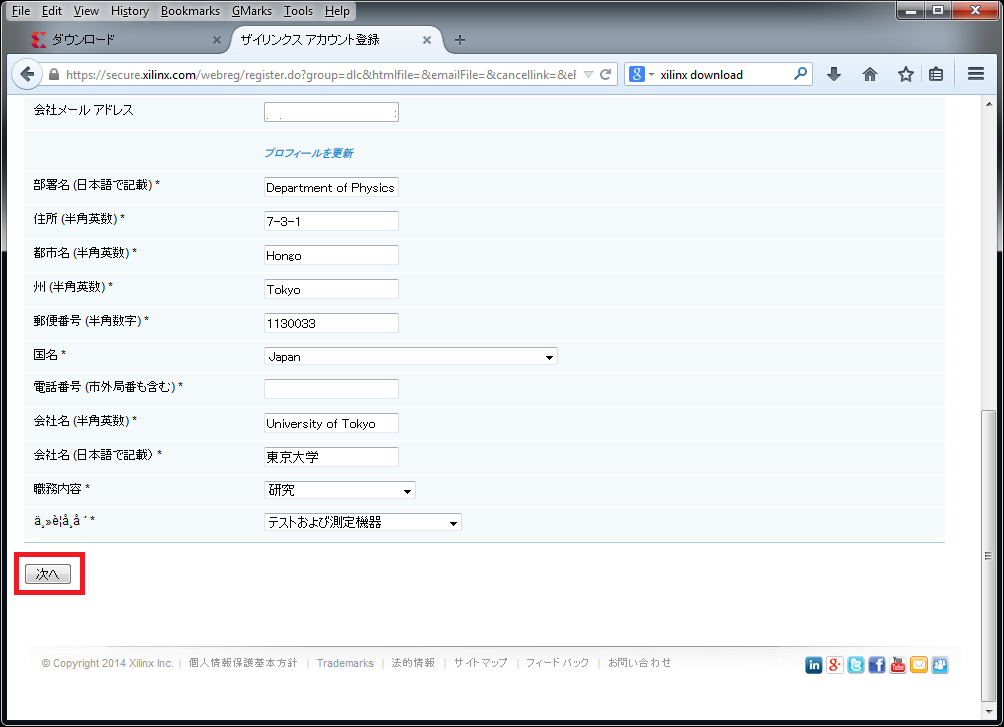Image resolution: width=1004 pixels, height=727 pixels.
Task: Open the History menu
Action: (x=129, y=11)
